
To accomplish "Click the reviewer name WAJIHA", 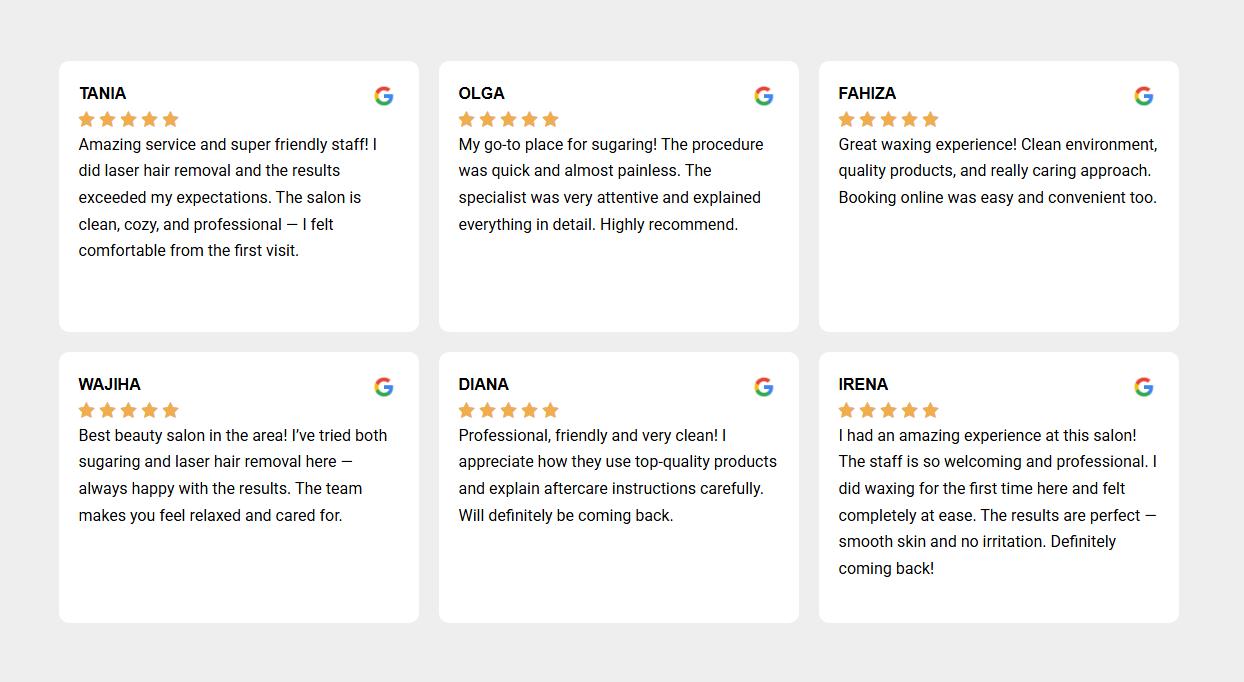I will click(109, 384).
